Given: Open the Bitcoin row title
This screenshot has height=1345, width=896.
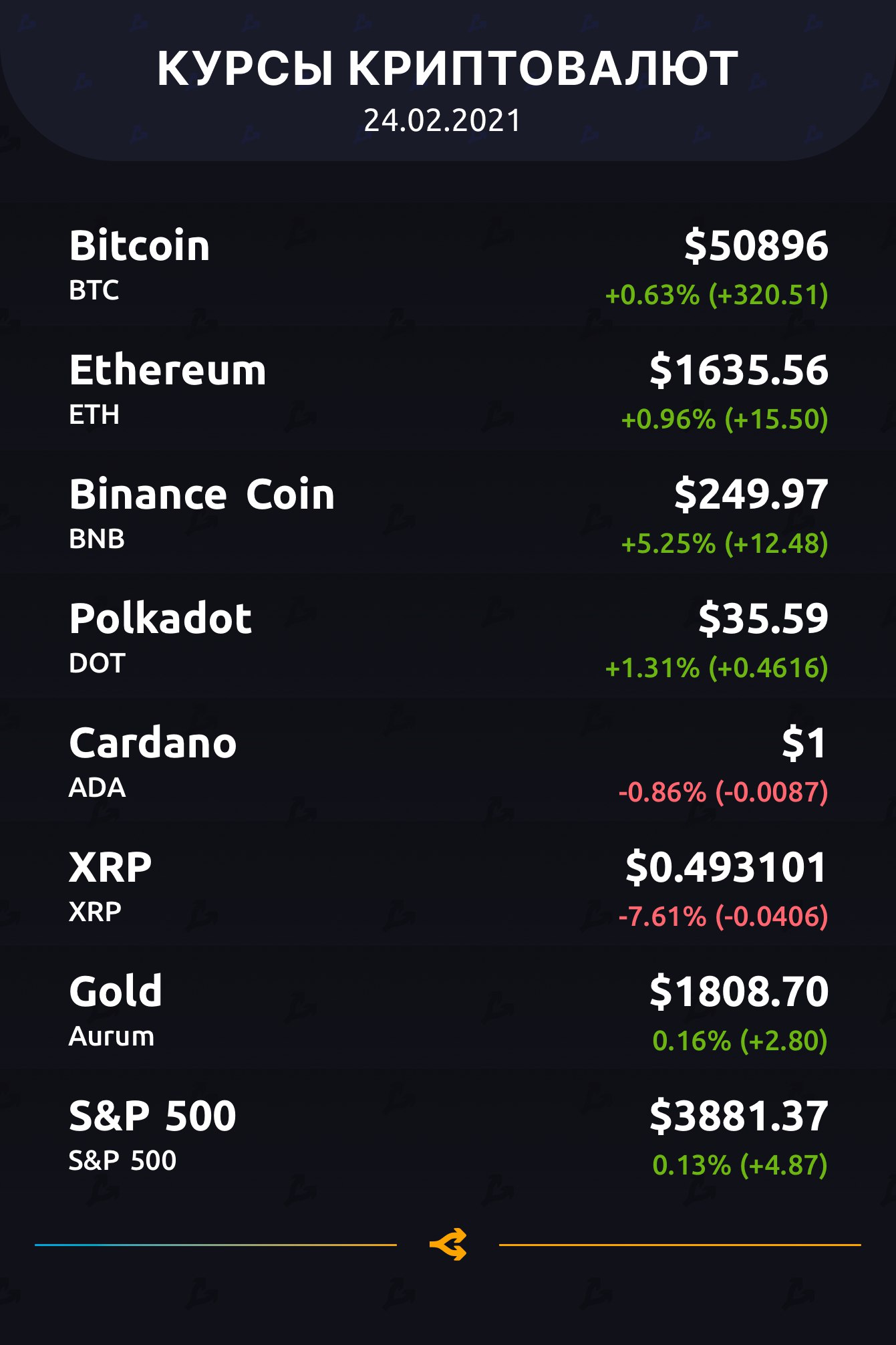Looking at the screenshot, I should pyautogui.click(x=140, y=245).
